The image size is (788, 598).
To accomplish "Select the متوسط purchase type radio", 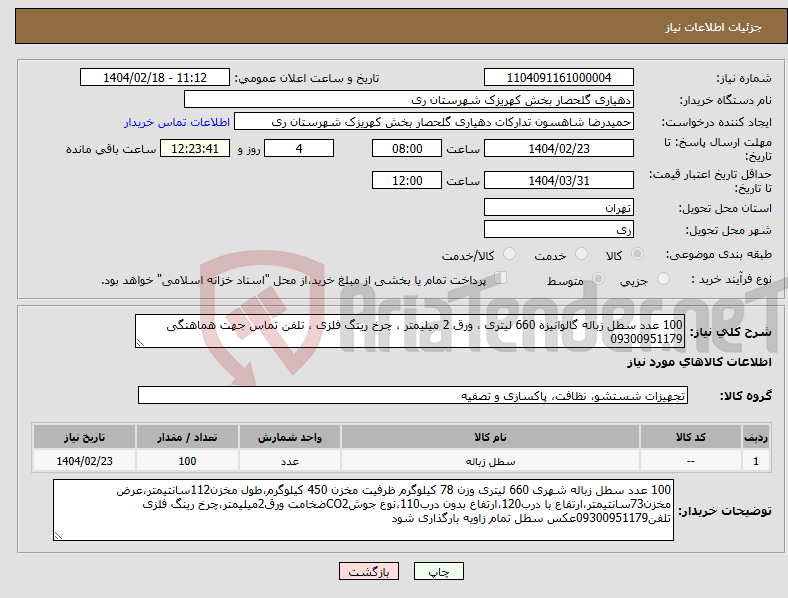I will (x=599, y=278).
